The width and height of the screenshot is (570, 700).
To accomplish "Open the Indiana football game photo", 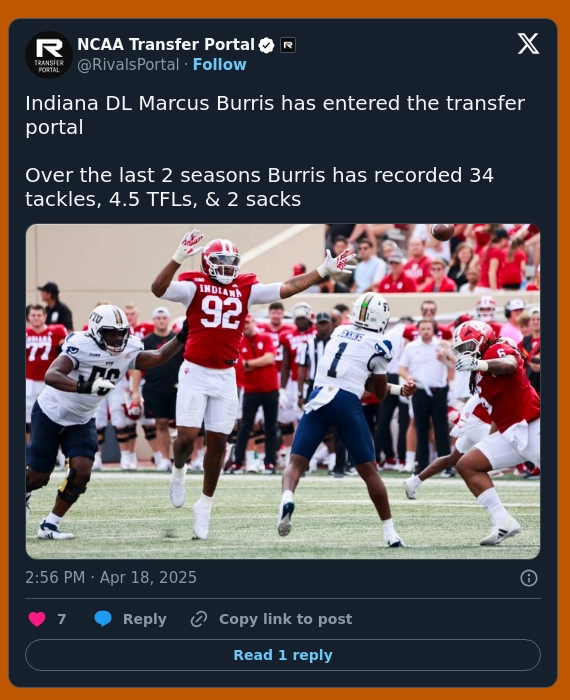I will point(283,391).
